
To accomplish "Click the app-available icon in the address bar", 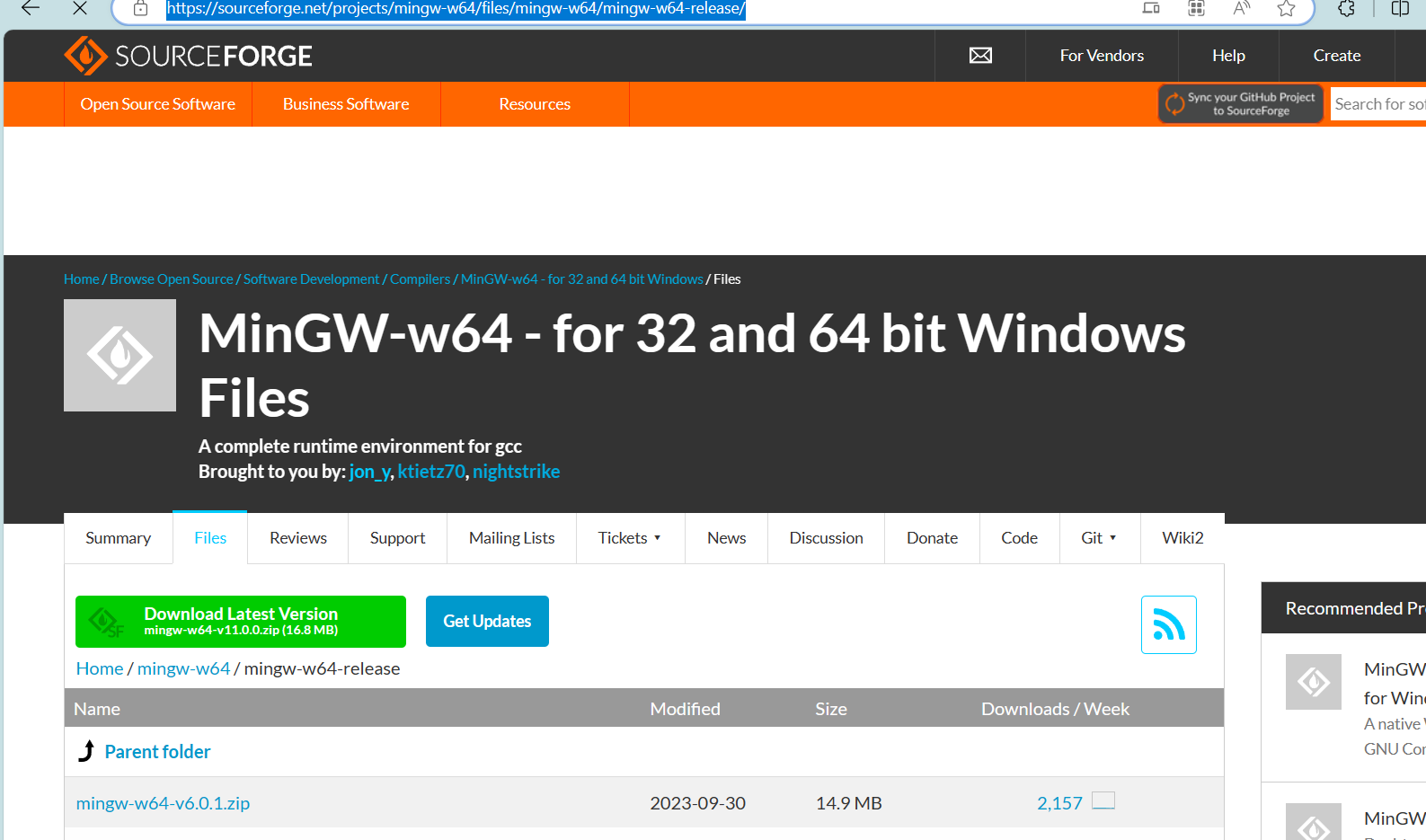I will click(1151, 9).
